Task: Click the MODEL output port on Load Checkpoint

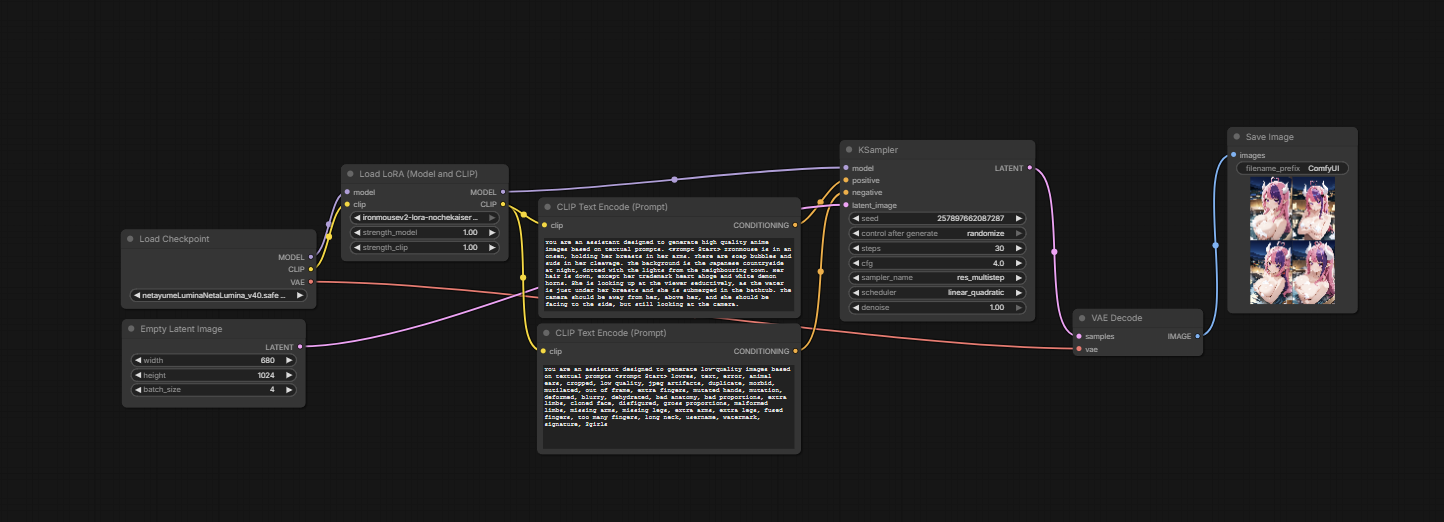Action: pyautogui.click(x=311, y=257)
